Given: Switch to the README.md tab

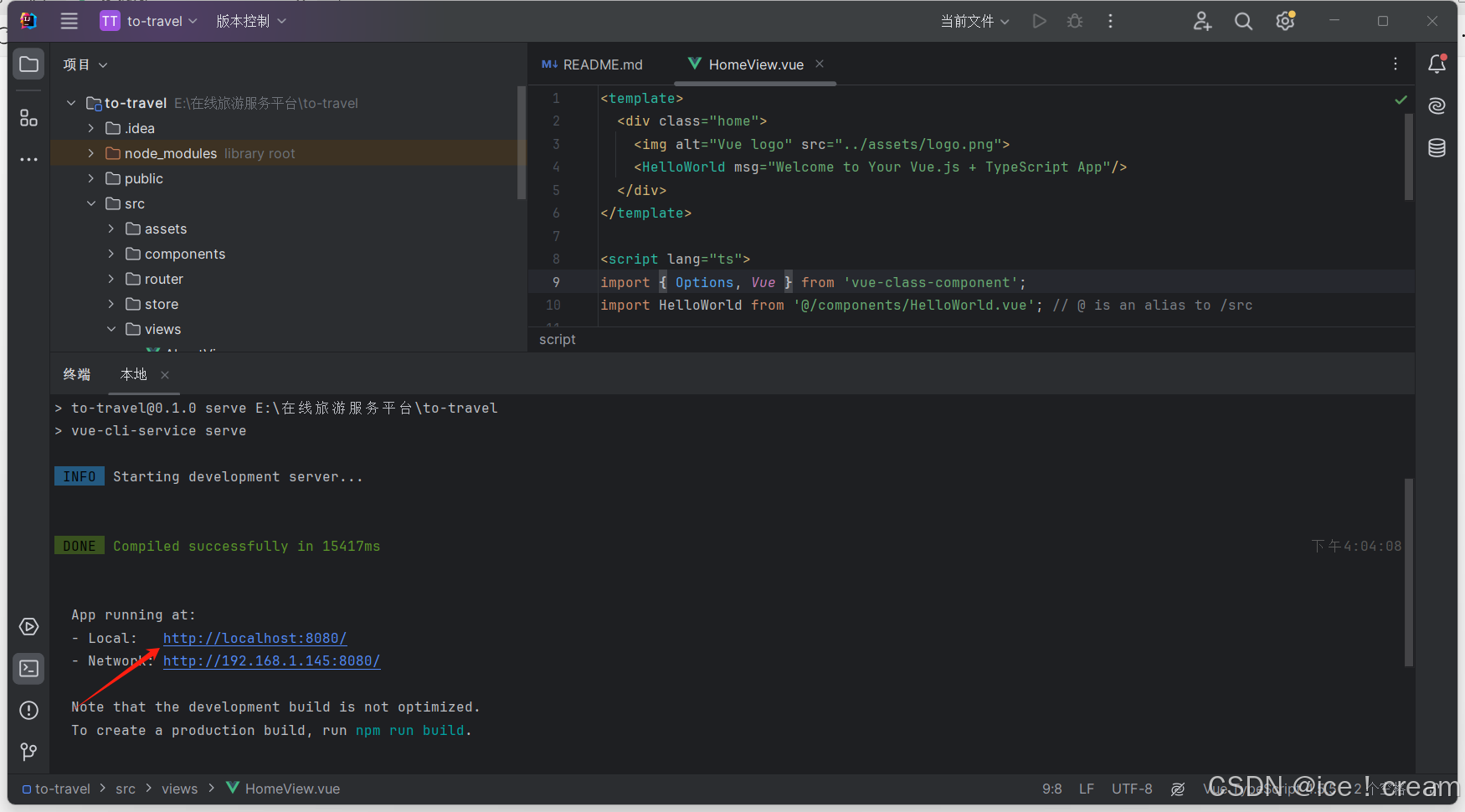Looking at the screenshot, I should point(601,64).
